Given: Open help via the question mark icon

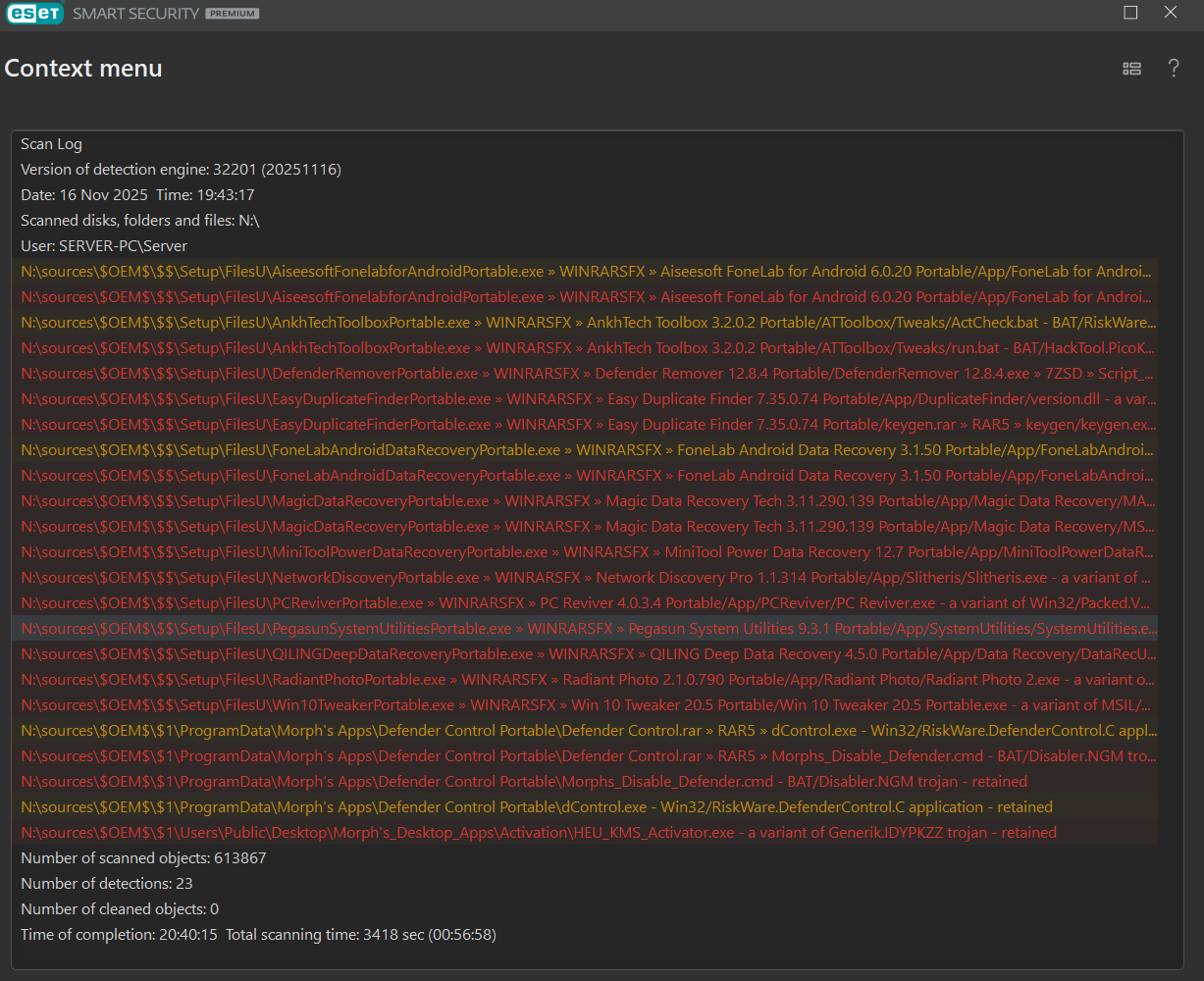Looking at the screenshot, I should click(x=1173, y=69).
